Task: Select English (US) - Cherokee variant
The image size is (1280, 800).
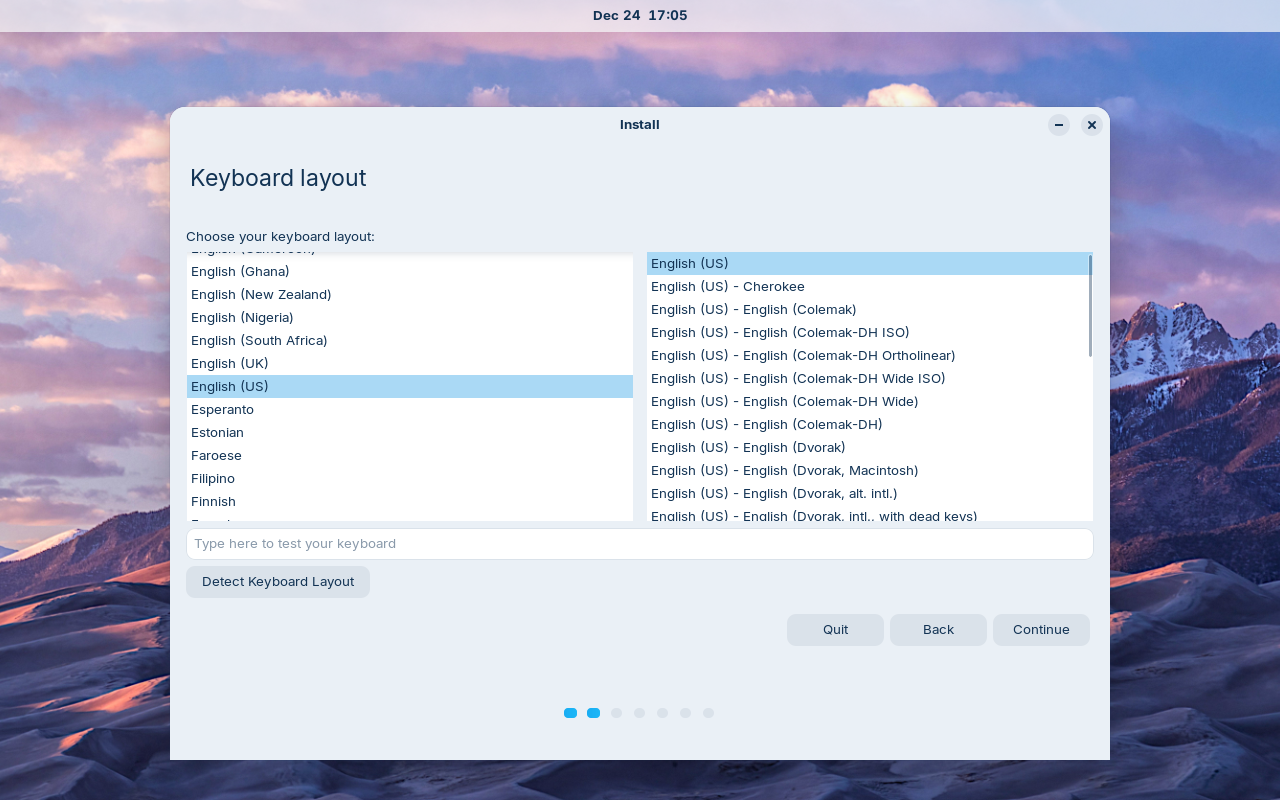Action: coord(727,286)
